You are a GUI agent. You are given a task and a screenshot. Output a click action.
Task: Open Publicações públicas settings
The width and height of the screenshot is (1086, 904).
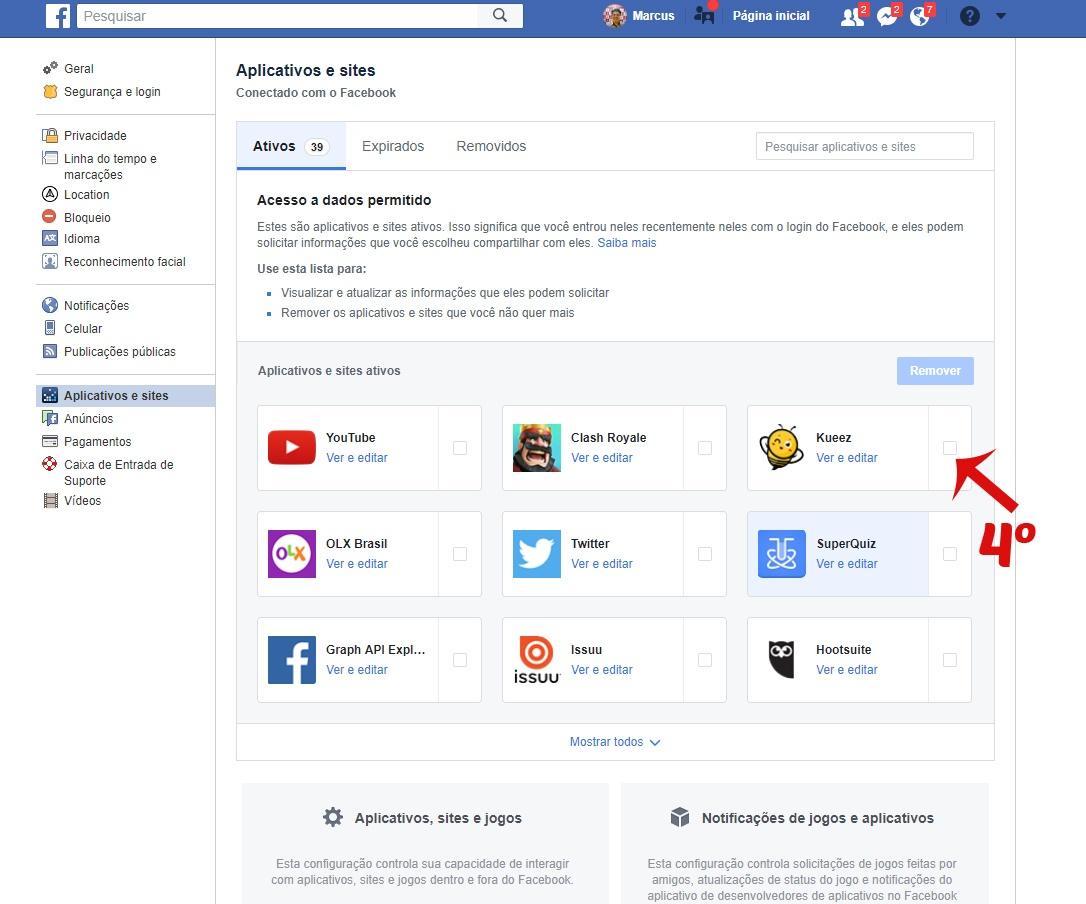coord(120,351)
